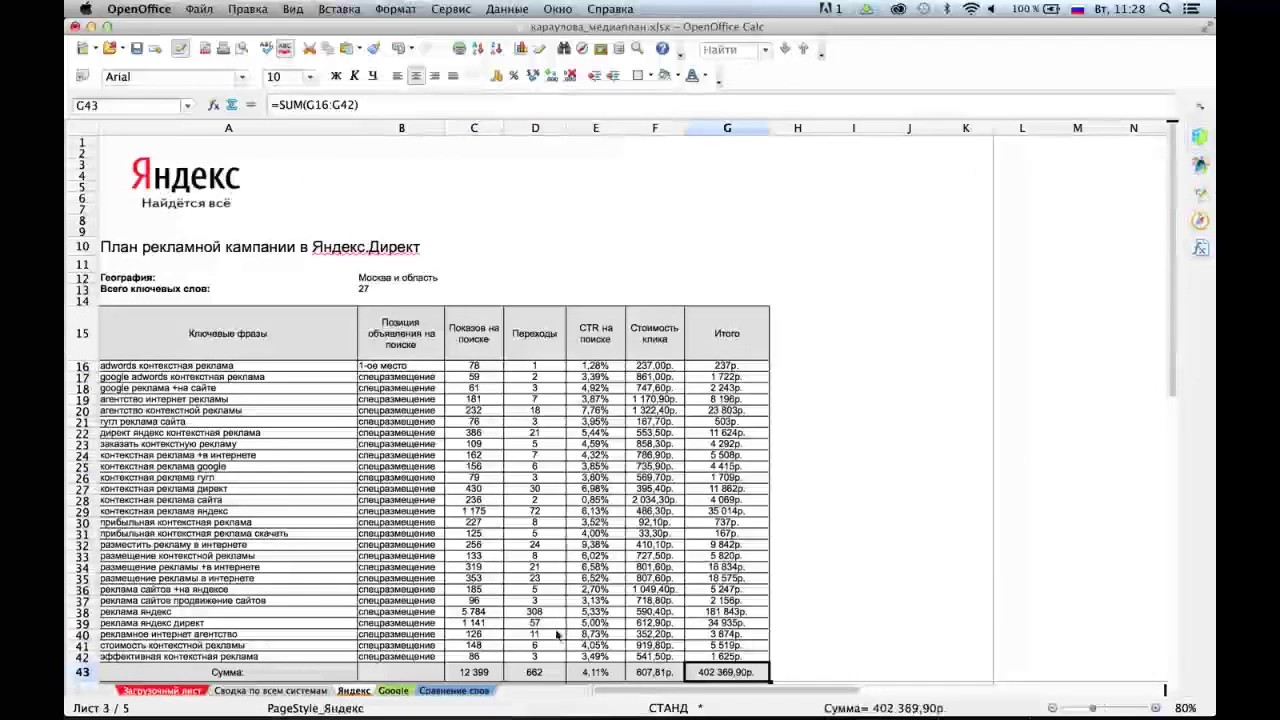
Task: Expand the Name Box dropdown arrow
Action: point(187,105)
